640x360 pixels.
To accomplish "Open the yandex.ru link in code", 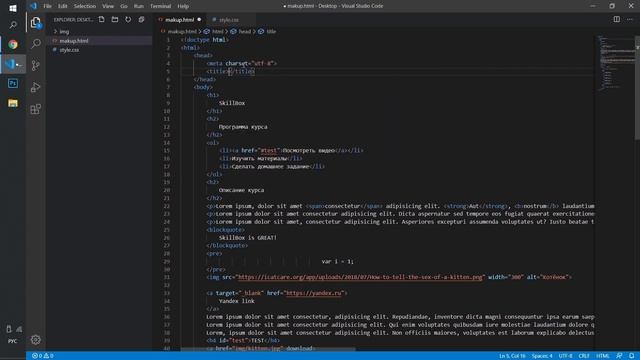I will point(313,293).
